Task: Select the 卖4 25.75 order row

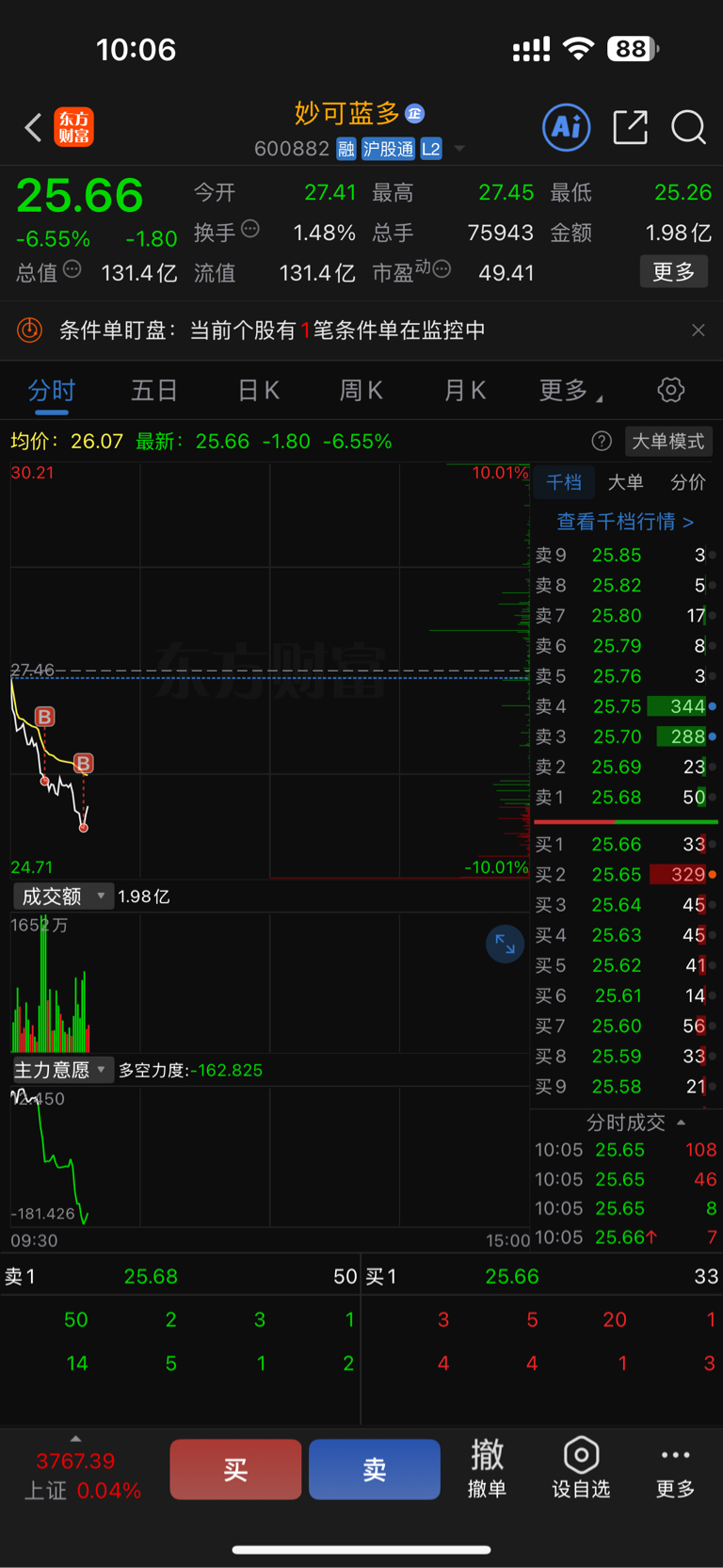Action: point(625,706)
